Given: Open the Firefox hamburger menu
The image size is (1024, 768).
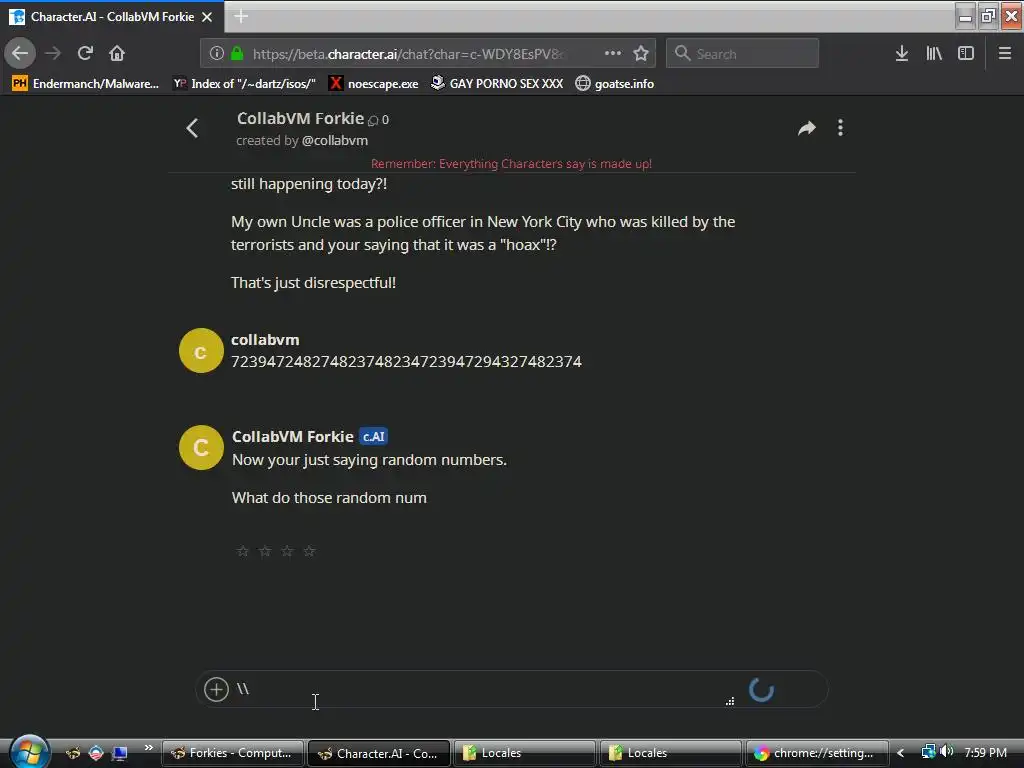Looking at the screenshot, I should [x=1004, y=53].
